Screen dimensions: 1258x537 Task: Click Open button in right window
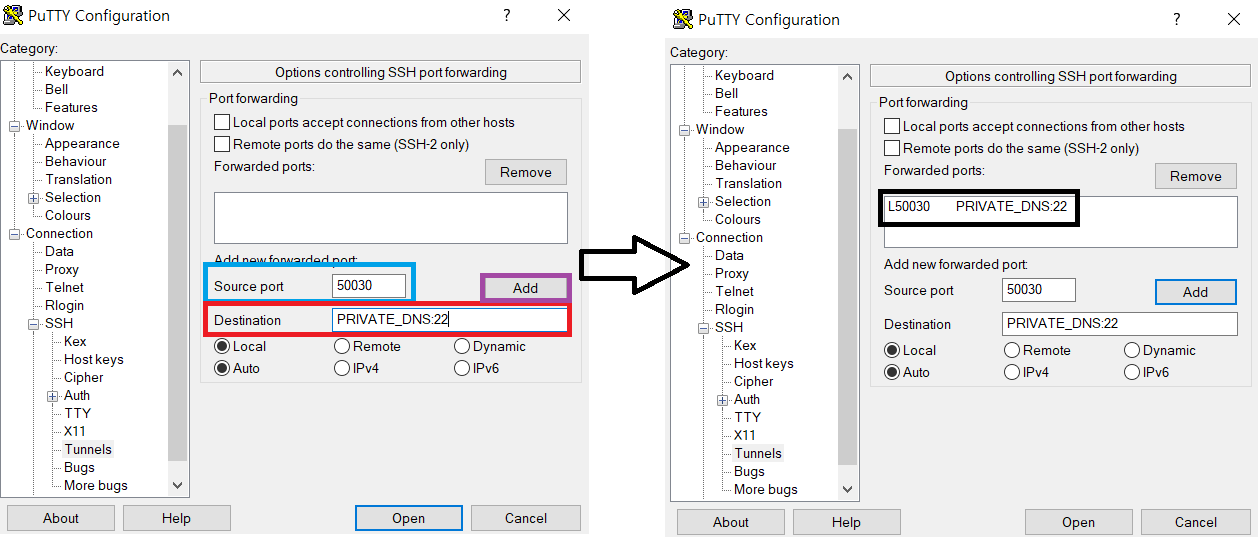(x=1079, y=522)
